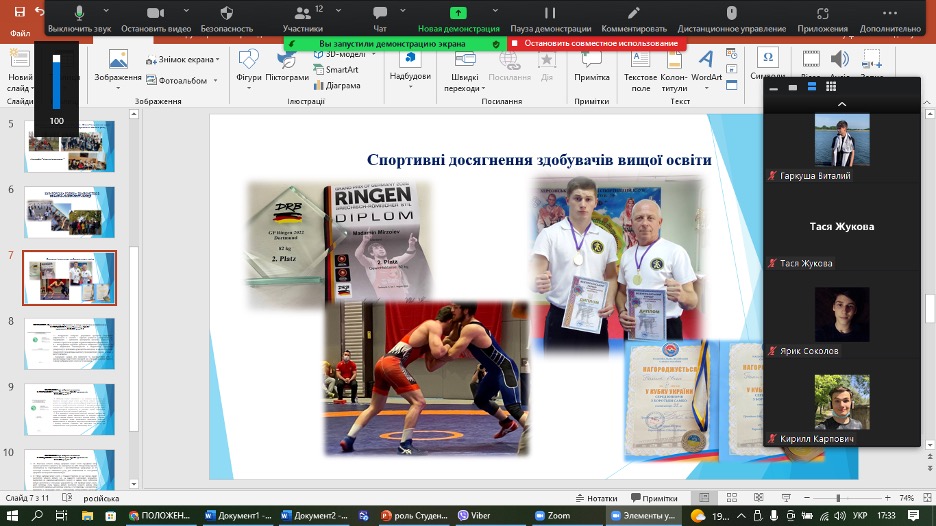
Task: Fit slide to current window icon
Action: click(927, 498)
